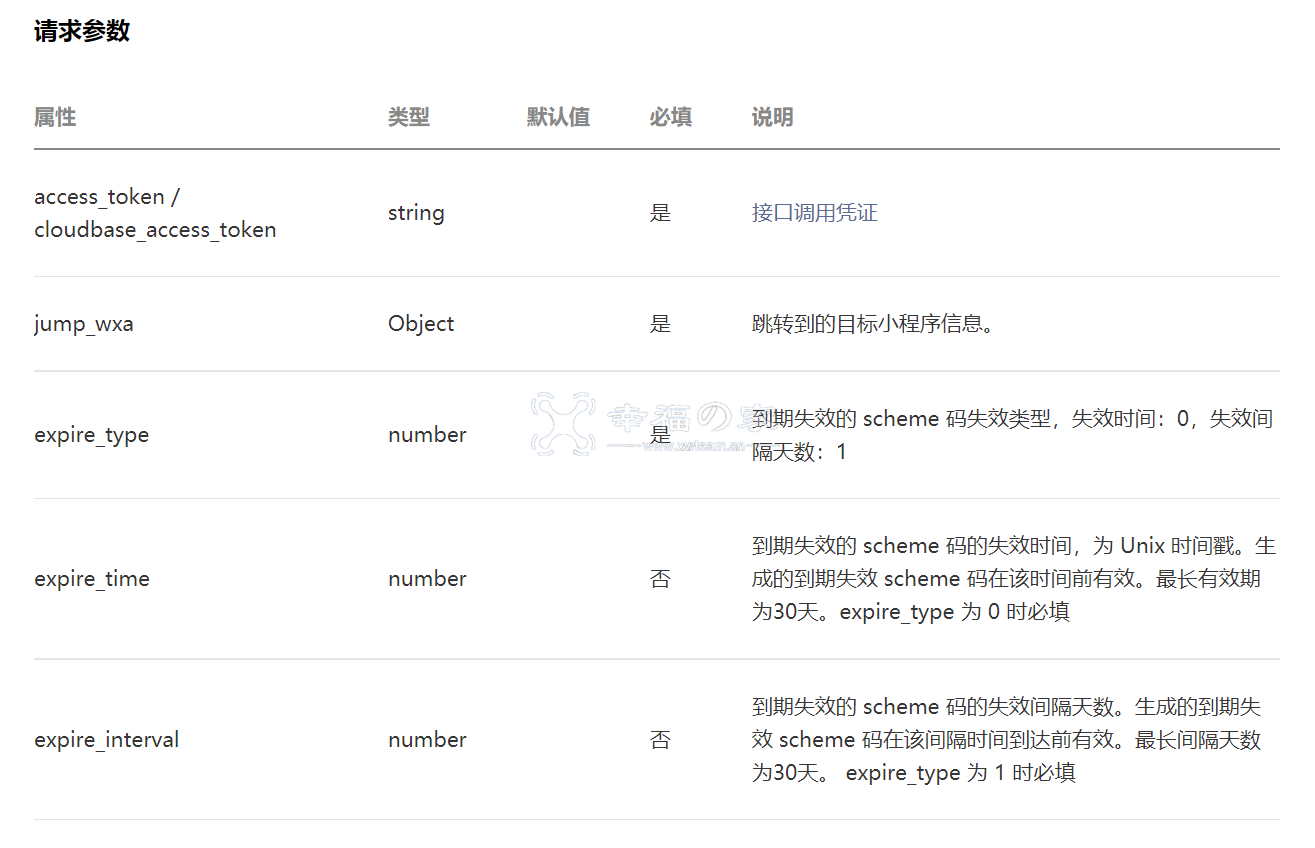Click the 必填 column header

pos(670,117)
